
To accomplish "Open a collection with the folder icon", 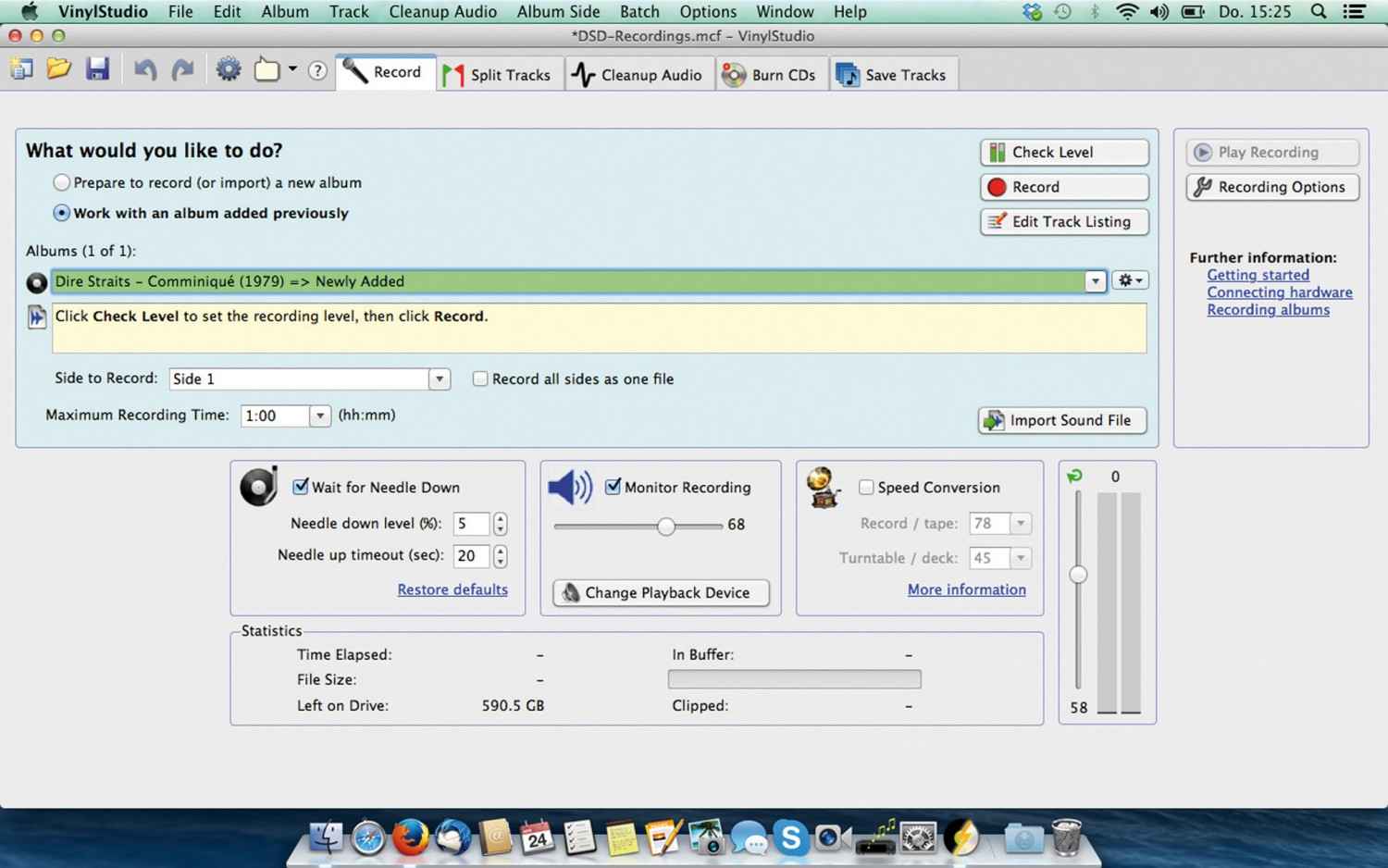I will click(59, 69).
